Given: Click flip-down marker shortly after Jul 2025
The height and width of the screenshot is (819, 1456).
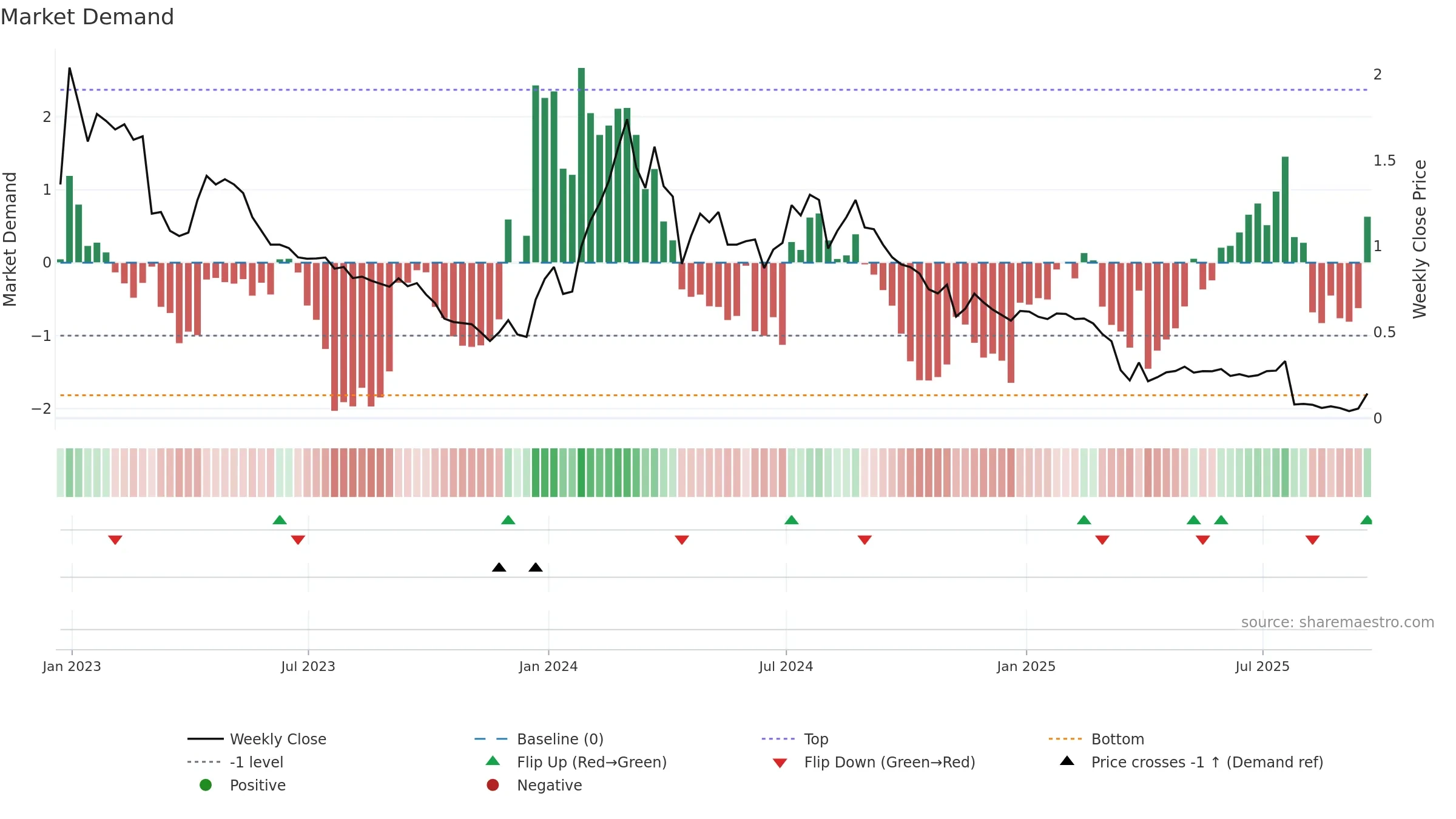Looking at the screenshot, I should [1313, 540].
